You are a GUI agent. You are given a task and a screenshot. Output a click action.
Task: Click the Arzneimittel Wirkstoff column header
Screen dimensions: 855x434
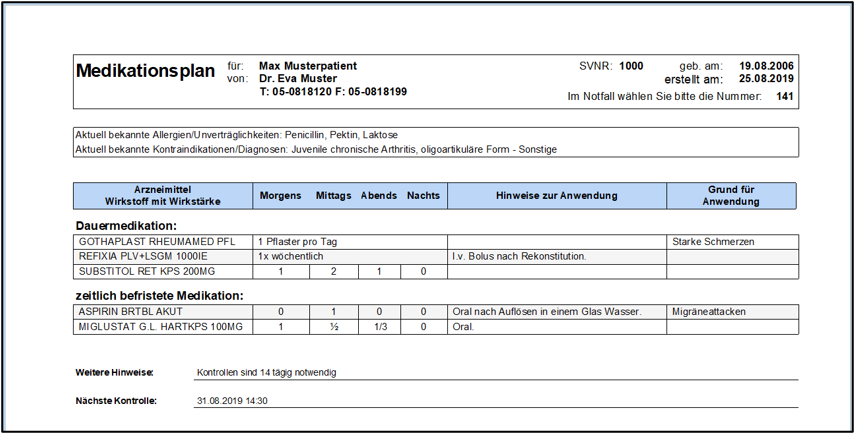click(162, 196)
